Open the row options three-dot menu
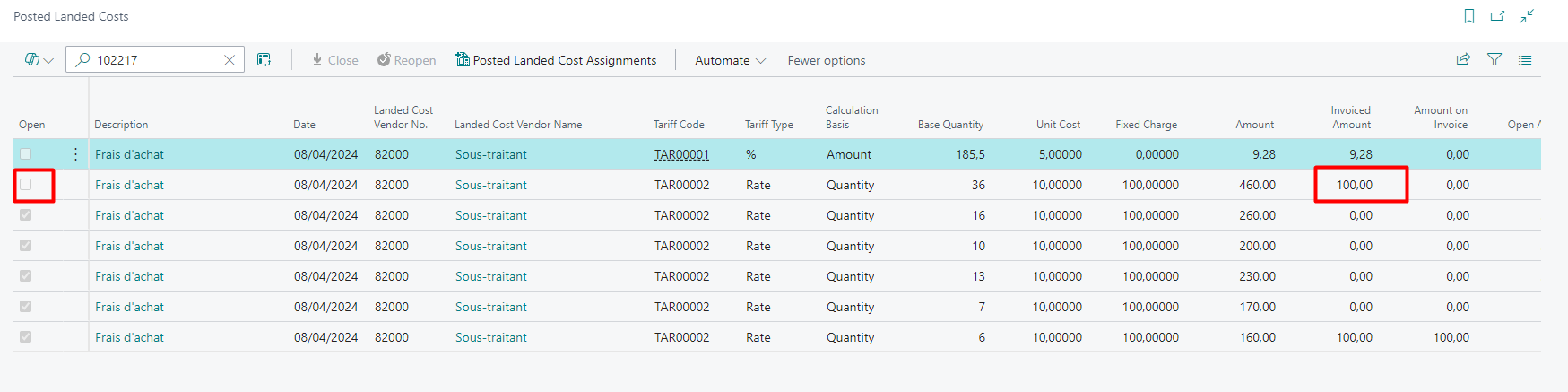This screenshot has width=1568, height=392. 75,154
